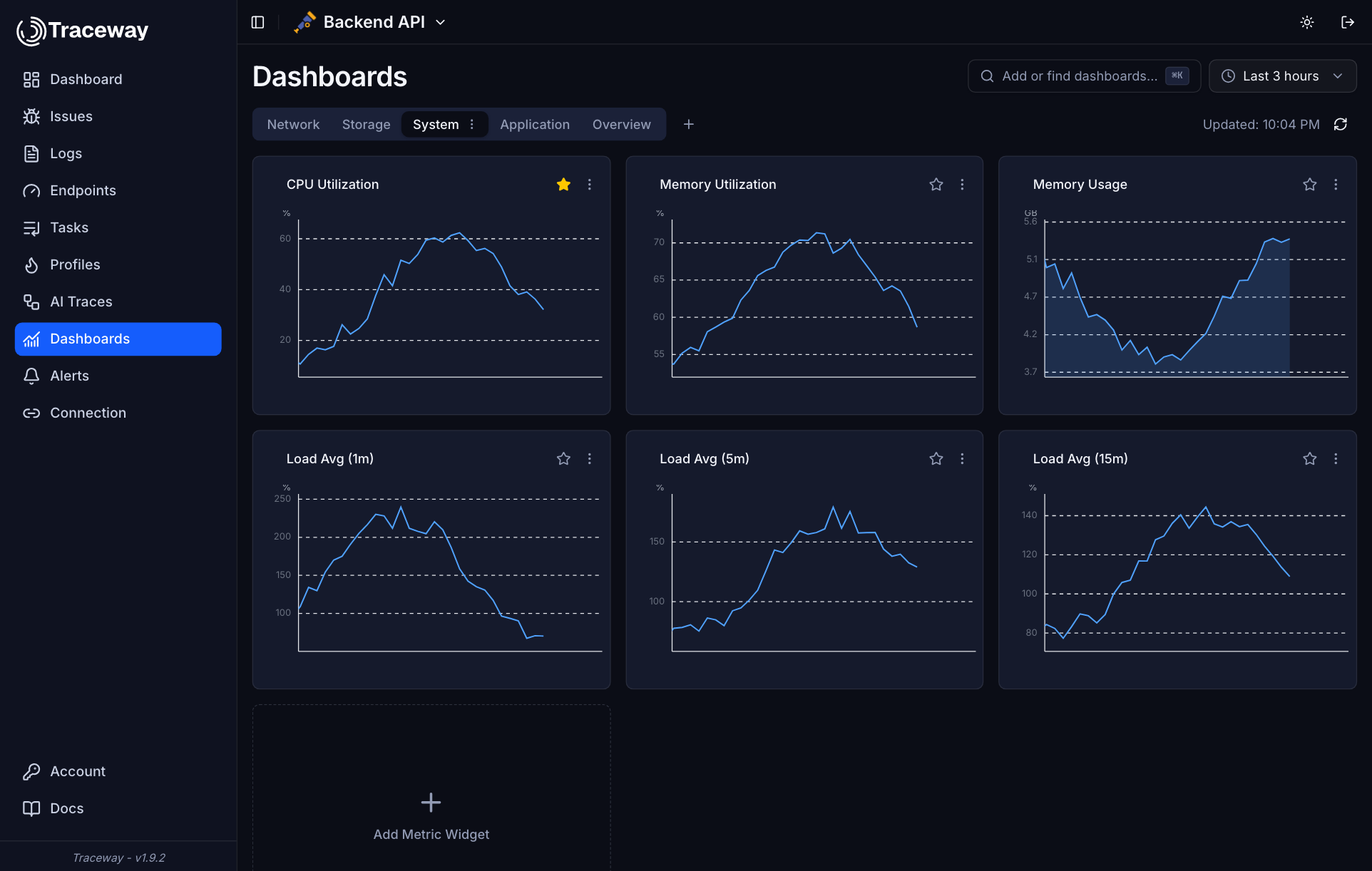
Task: Favorite the Memory Utilization widget
Action: [x=936, y=185]
